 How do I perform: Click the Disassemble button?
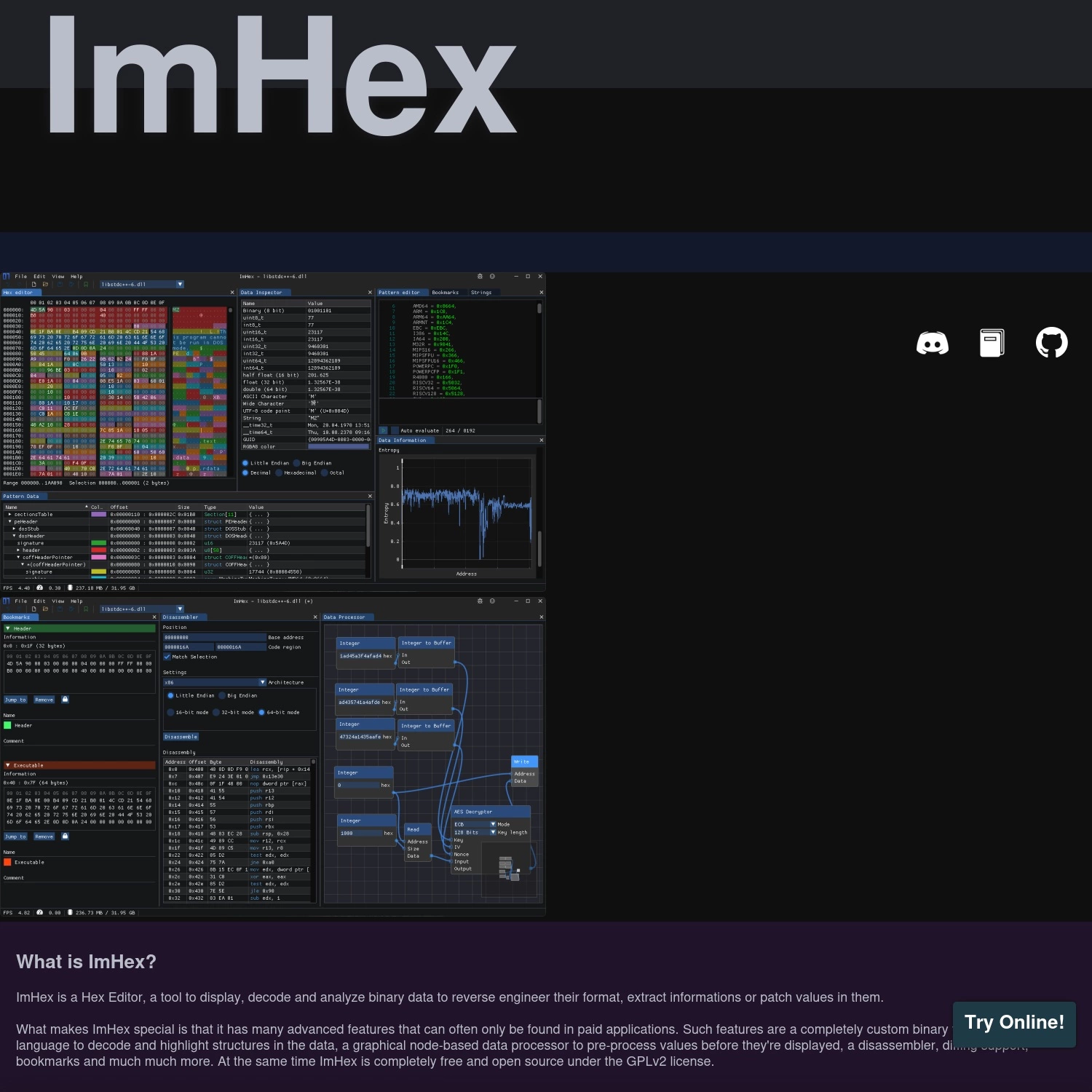coord(181,737)
